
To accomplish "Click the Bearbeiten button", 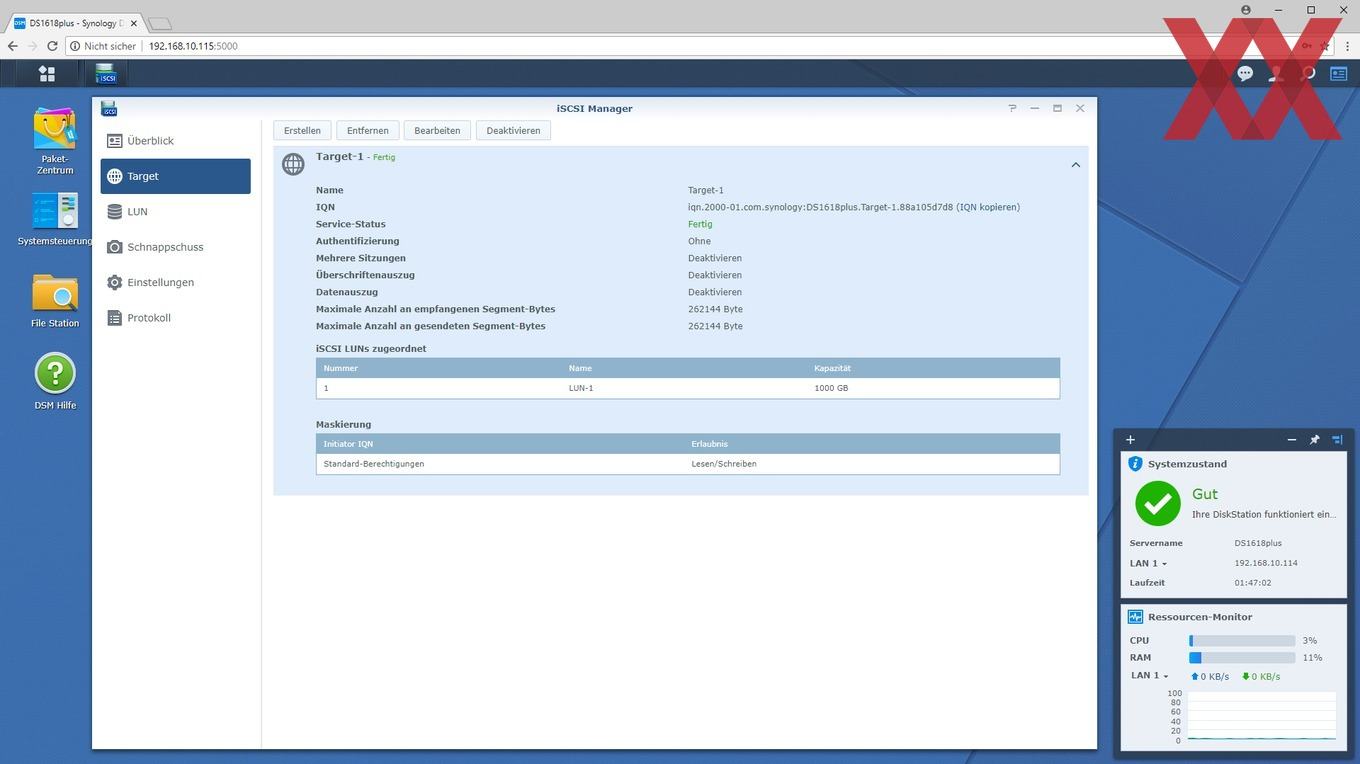I will click(x=437, y=131).
